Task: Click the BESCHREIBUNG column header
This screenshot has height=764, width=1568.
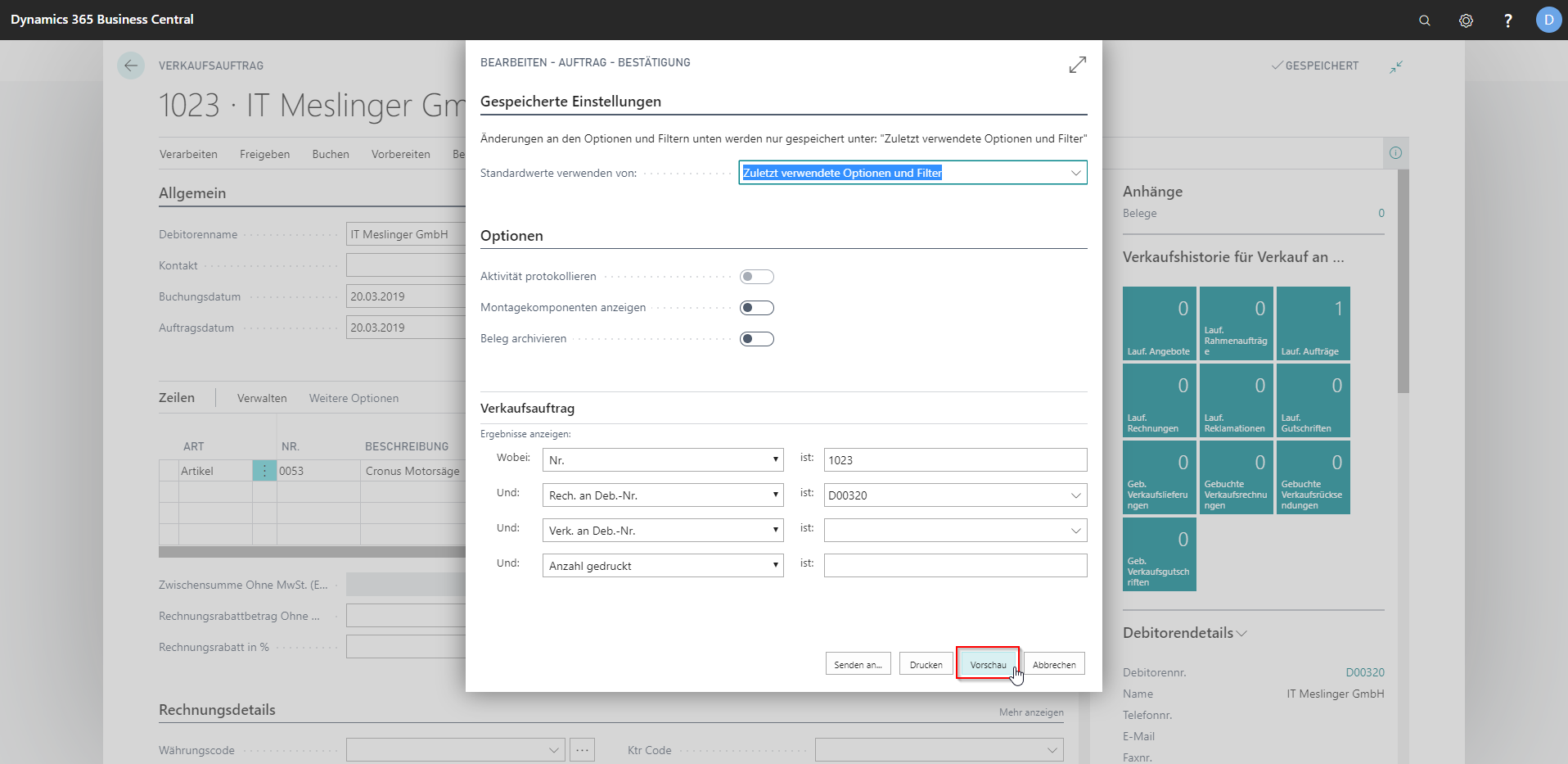Action: (407, 446)
